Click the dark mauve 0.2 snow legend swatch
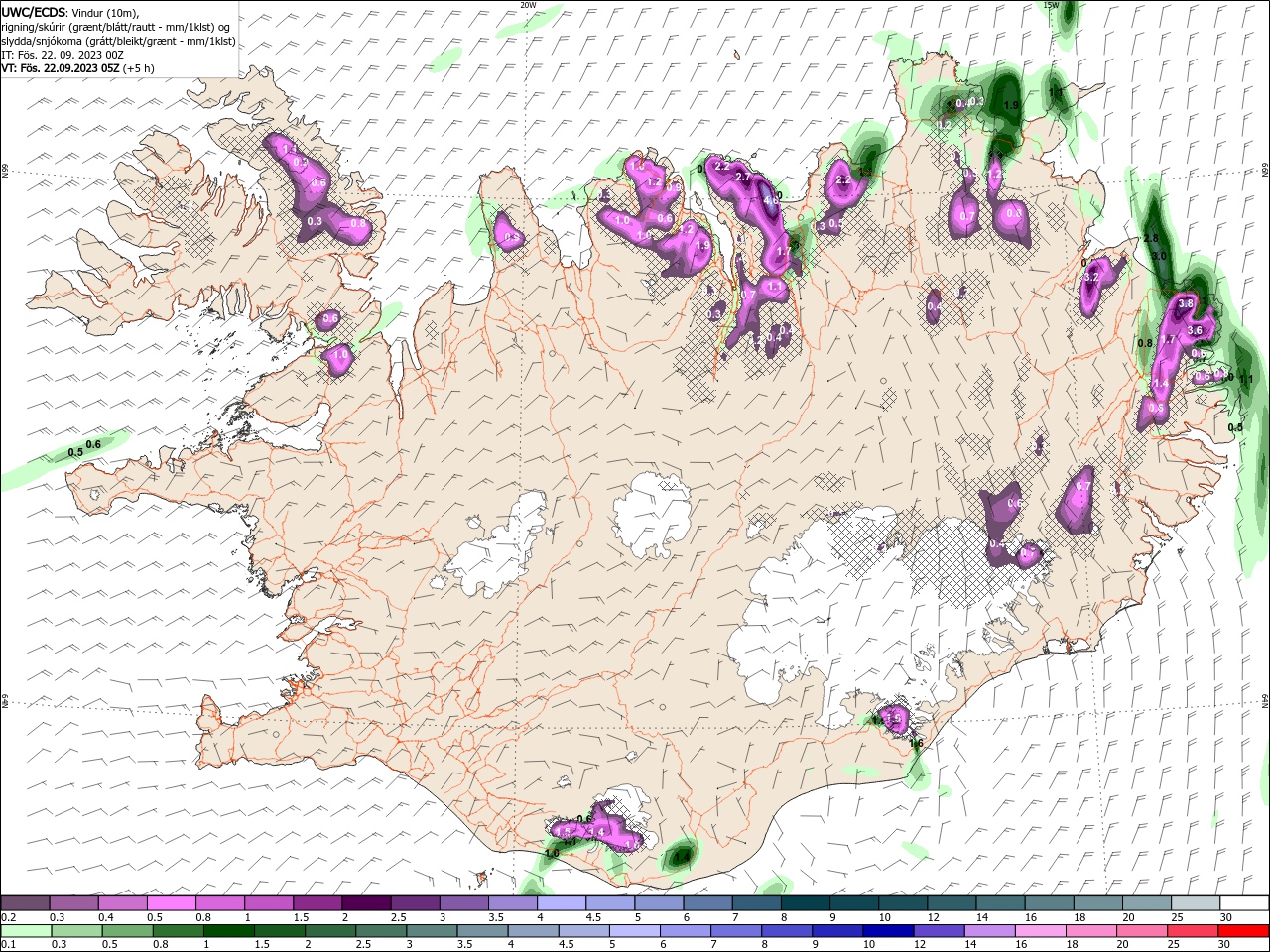1270x952 pixels. (x=25, y=903)
